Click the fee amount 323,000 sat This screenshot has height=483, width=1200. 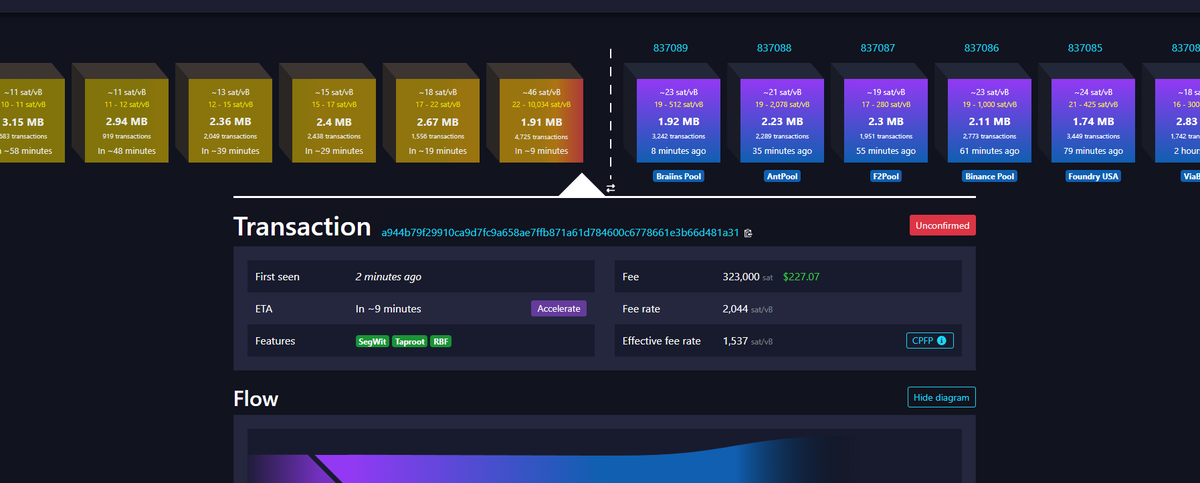(x=748, y=276)
